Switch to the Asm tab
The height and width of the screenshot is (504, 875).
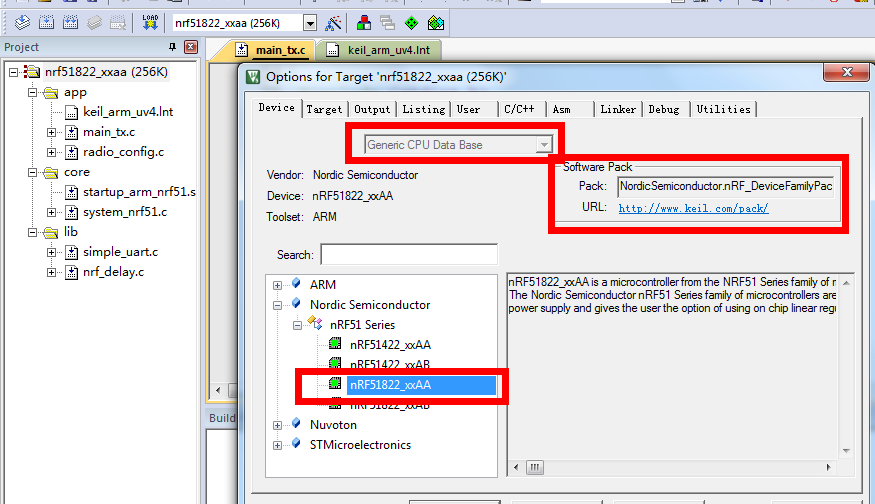[562, 109]
